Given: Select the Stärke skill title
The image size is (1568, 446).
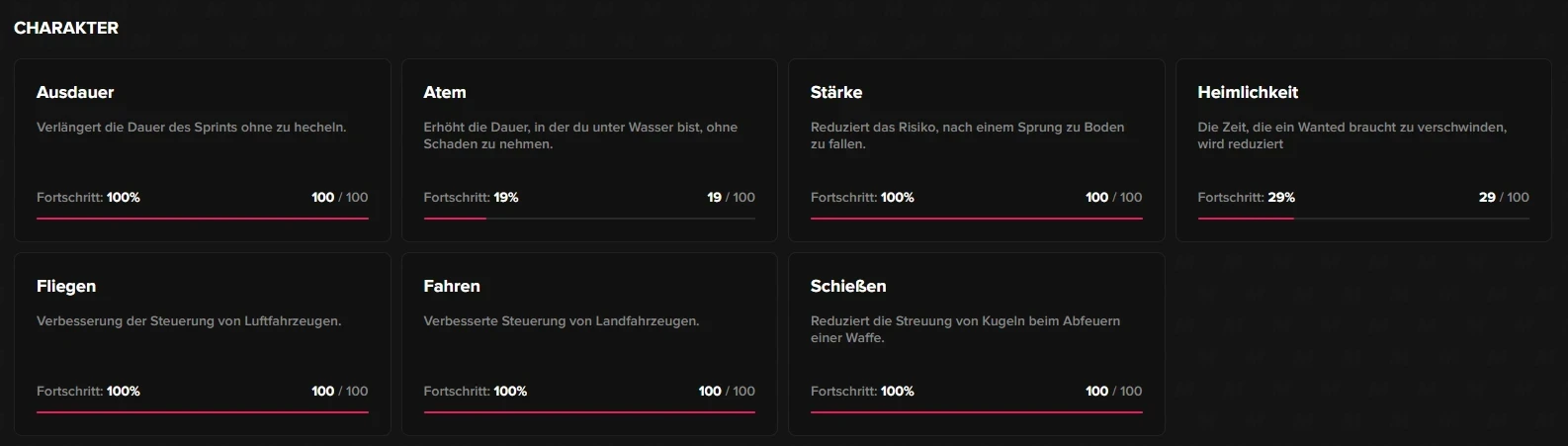Looking at the screenshot, I should (x=836, y=92).
